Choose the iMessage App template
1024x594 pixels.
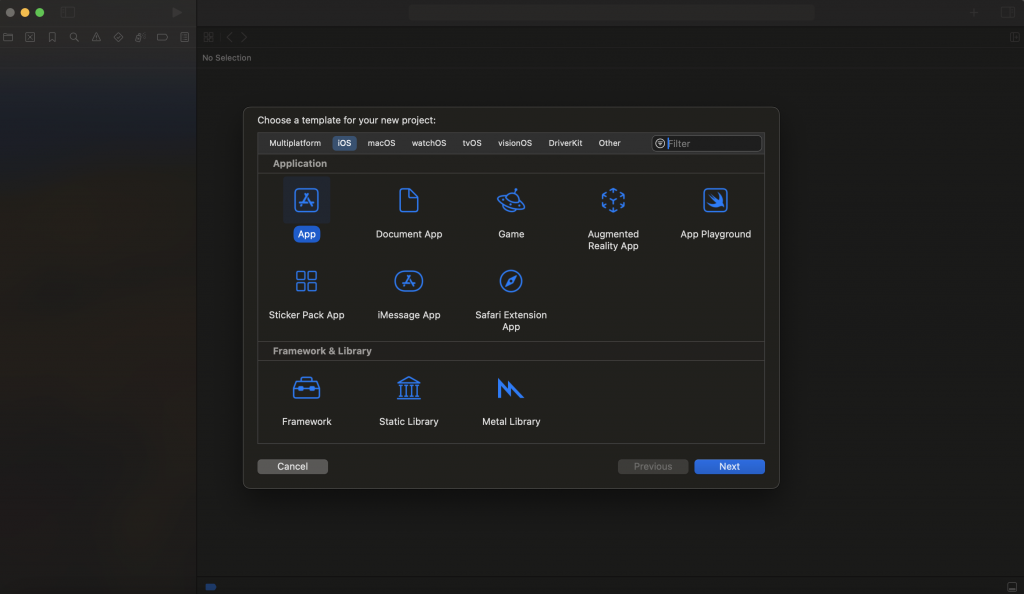(409, 281)
